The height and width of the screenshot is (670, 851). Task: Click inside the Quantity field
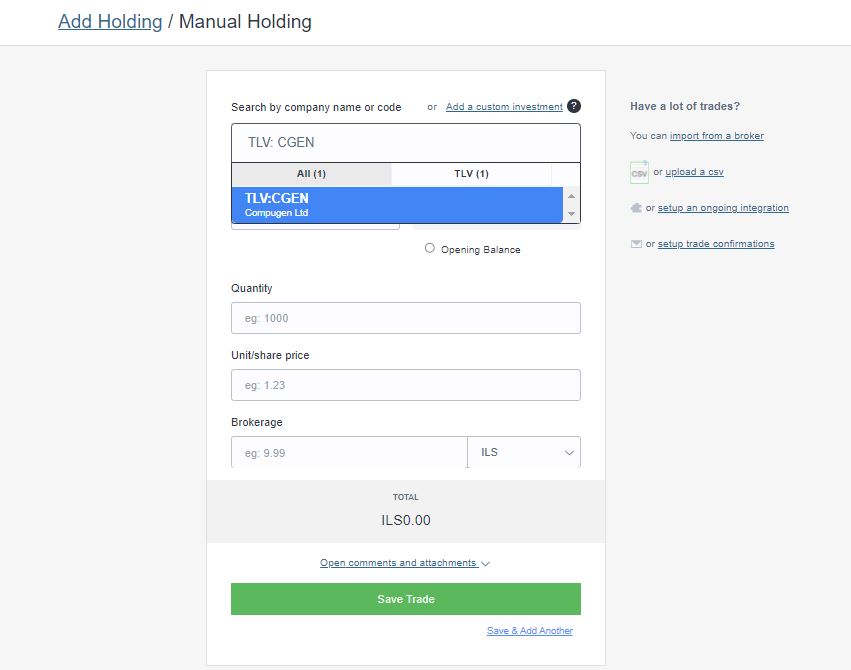point(405,317)
